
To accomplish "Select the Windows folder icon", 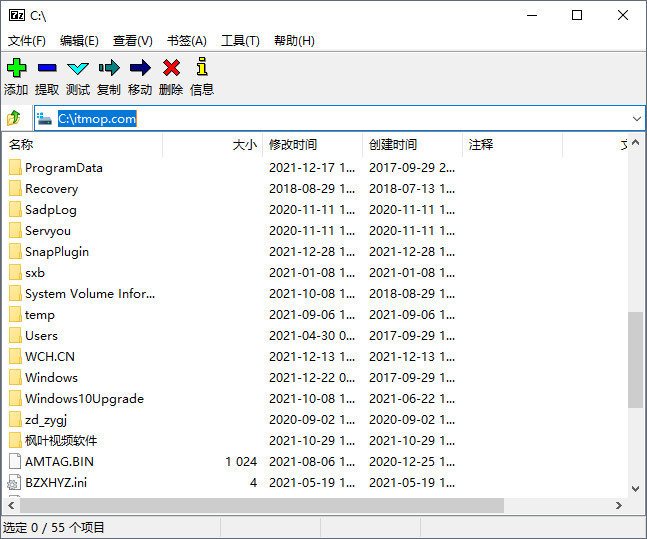I will pyautogui.click(x=15, y=378).
